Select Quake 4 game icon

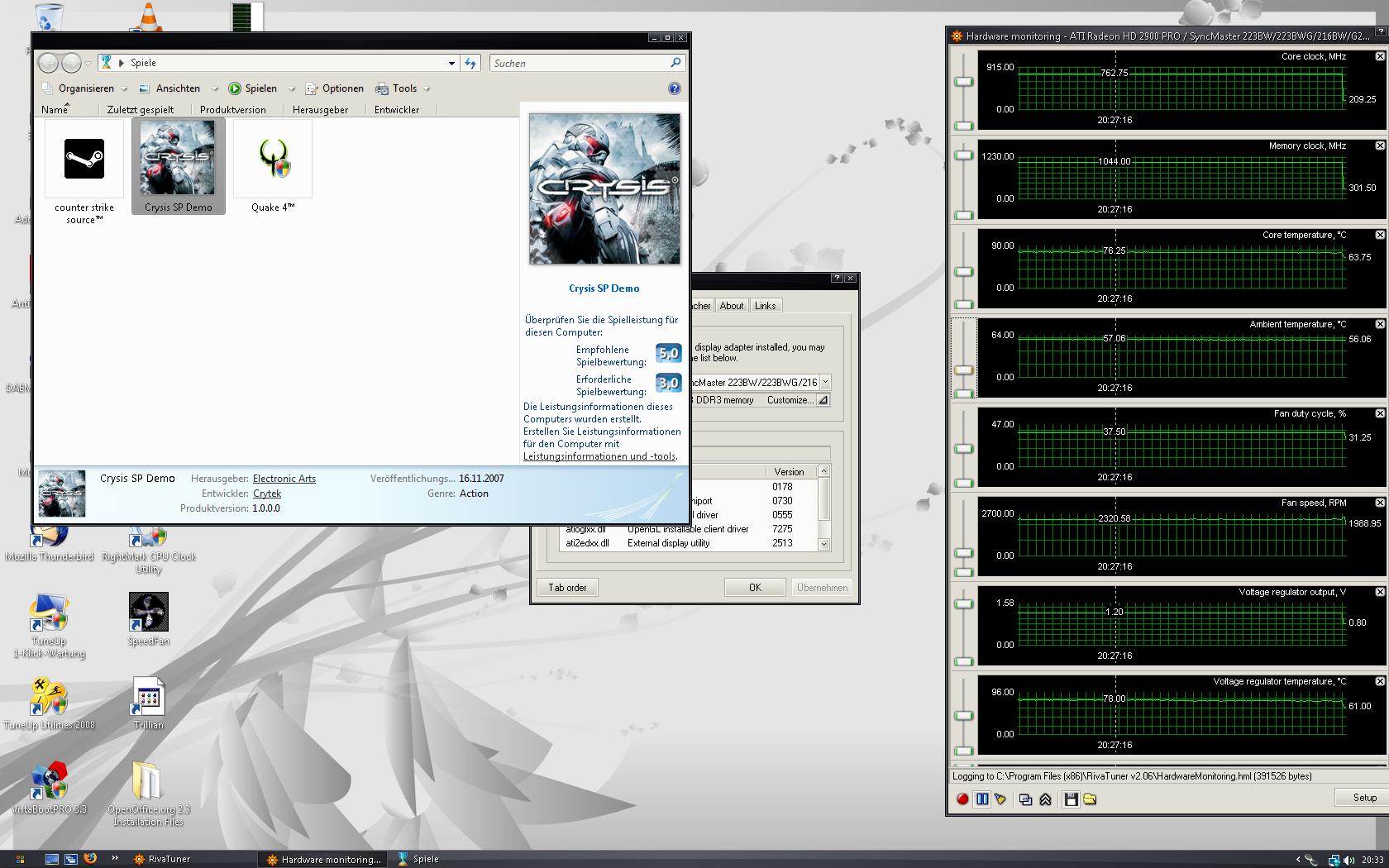point(273,167)
